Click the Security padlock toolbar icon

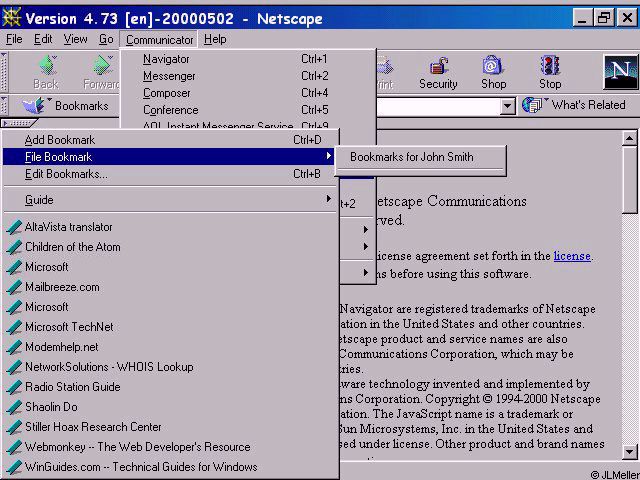(438, 66)
